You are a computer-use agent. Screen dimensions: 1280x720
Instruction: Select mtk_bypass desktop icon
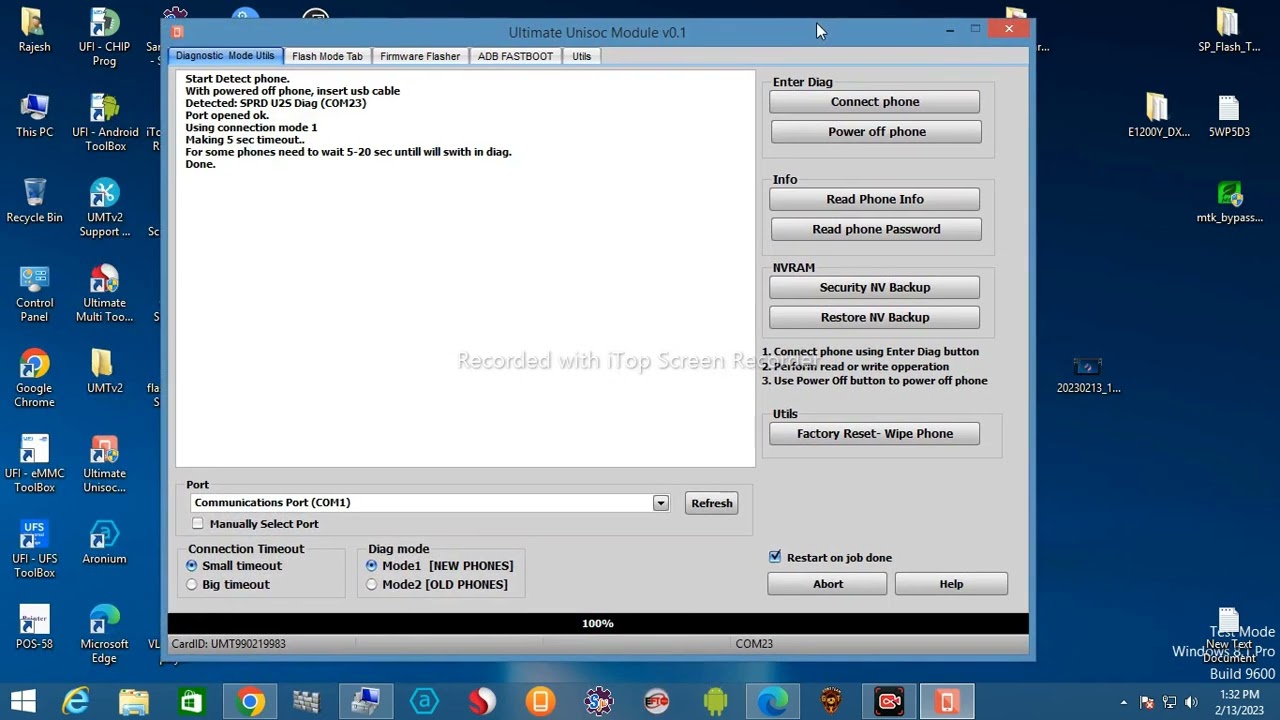point(1229,201)
